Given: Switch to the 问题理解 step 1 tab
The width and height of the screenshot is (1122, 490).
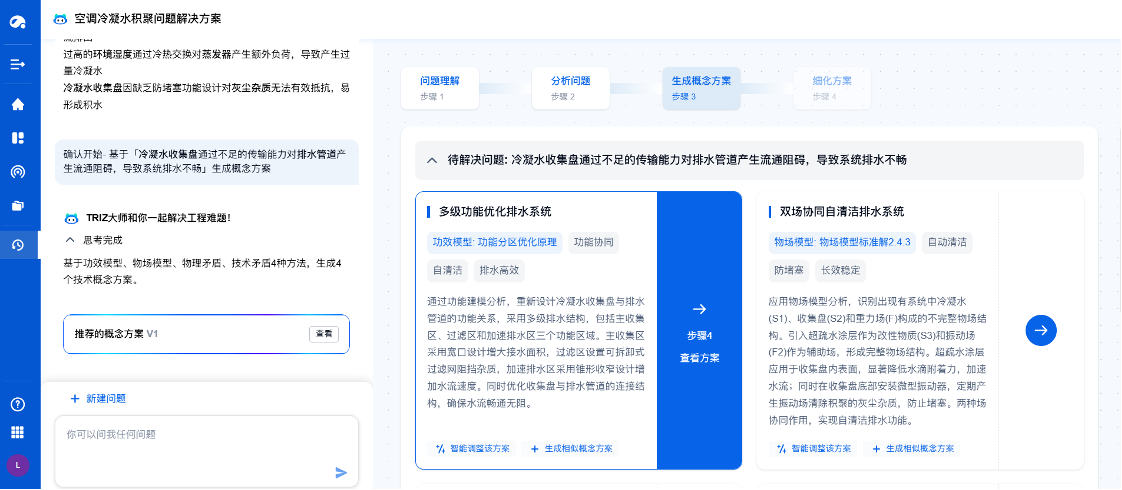Looking at the screenshot, I should [x=440, y=88].
